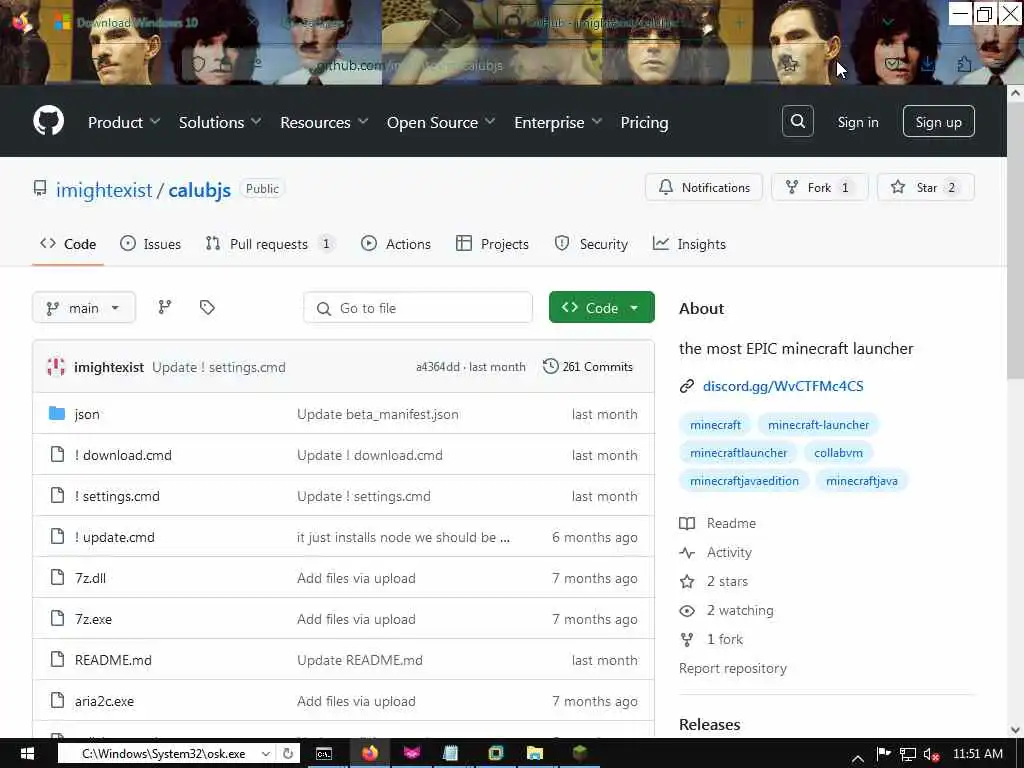1024x768 pixels.
Task: Open the green Code dropdown button
Action: (601, 307)
